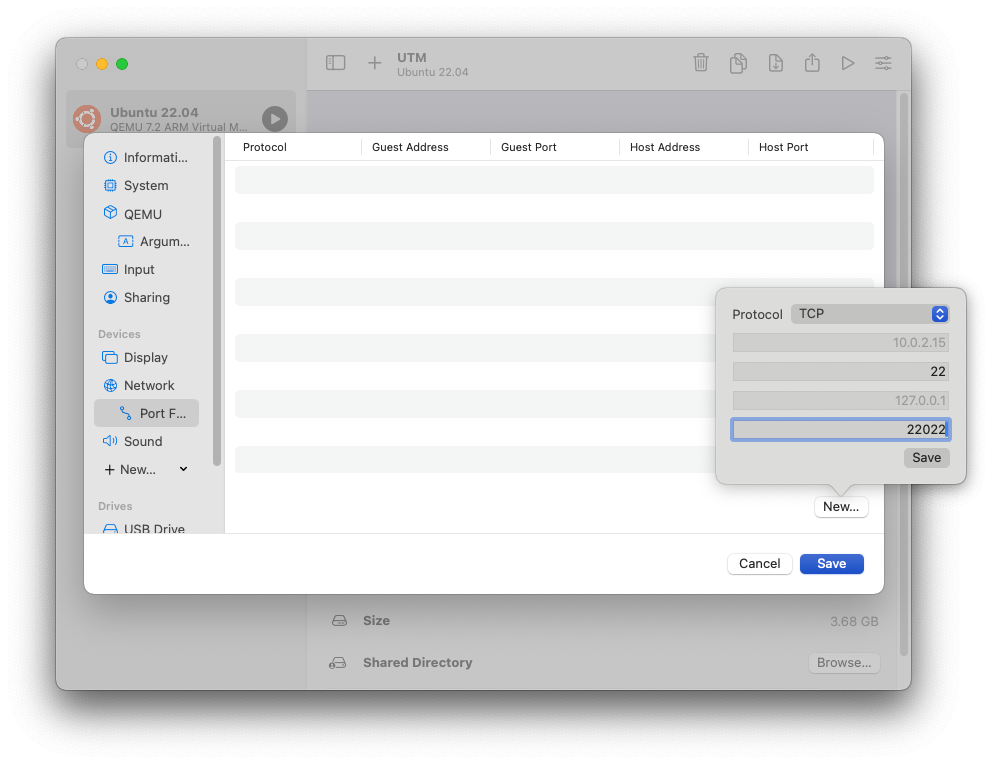The image size is (1002, 764).
Task: Open the Protocol TCP dropdown
Action: click(x=869, y=314)
